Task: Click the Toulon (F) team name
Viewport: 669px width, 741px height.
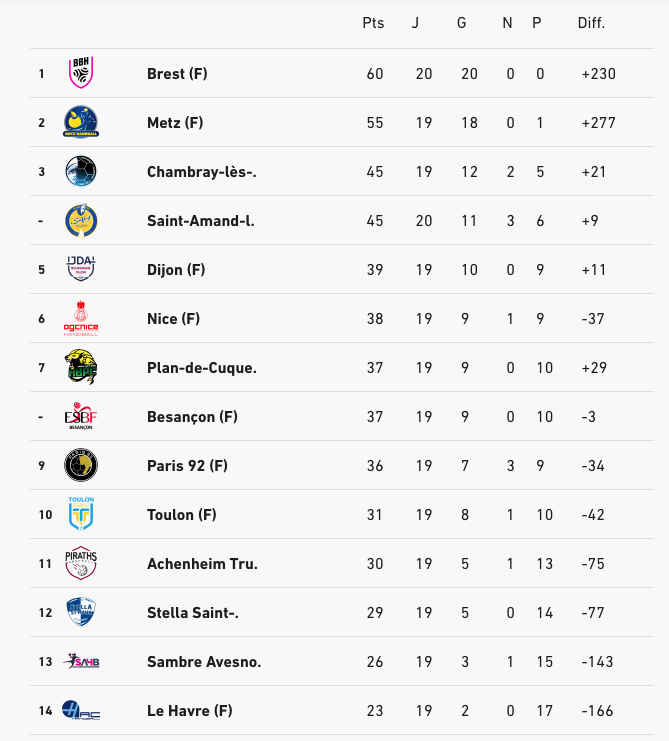Action: click(x=182, y=514)
